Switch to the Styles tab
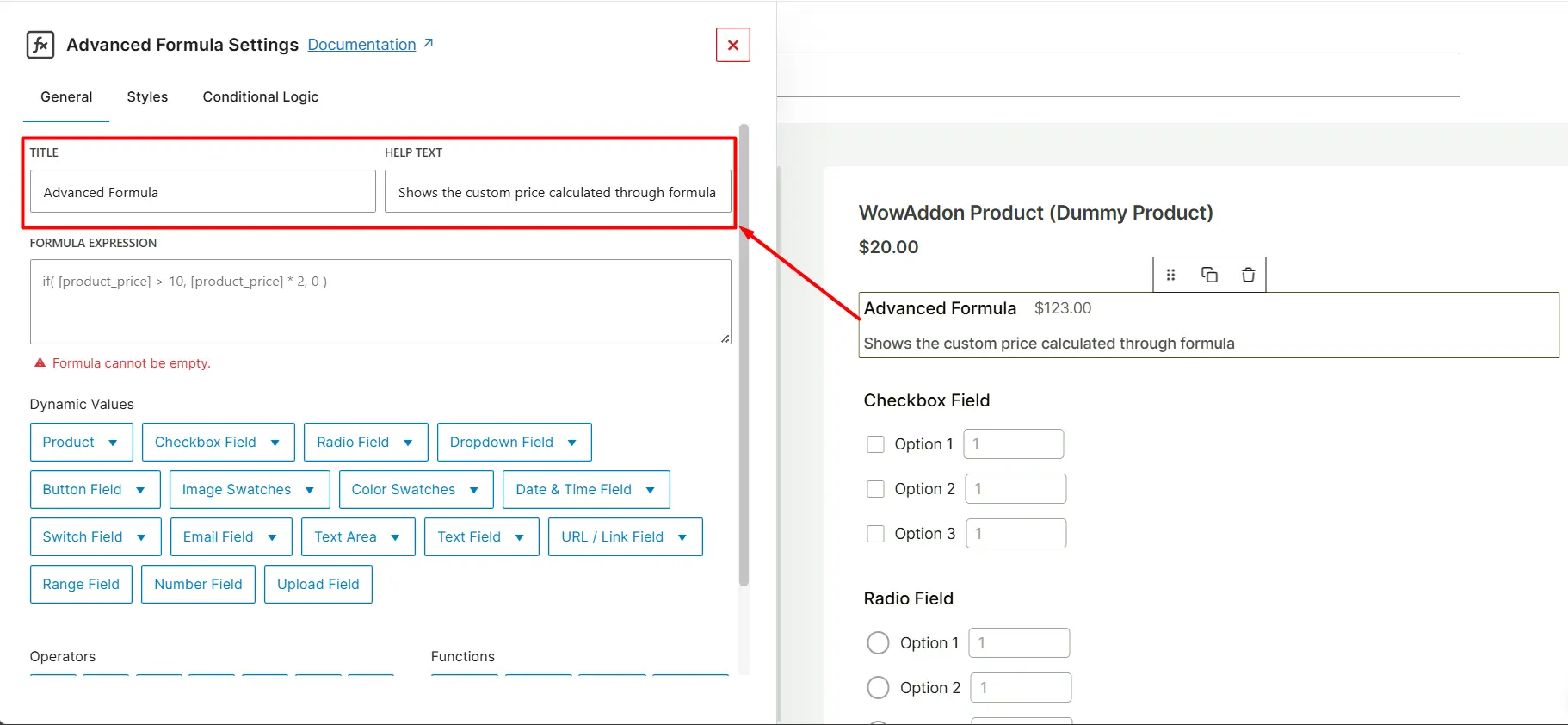Image resolution: width=1568 pixels, height=725 pixels. (147, 97)
